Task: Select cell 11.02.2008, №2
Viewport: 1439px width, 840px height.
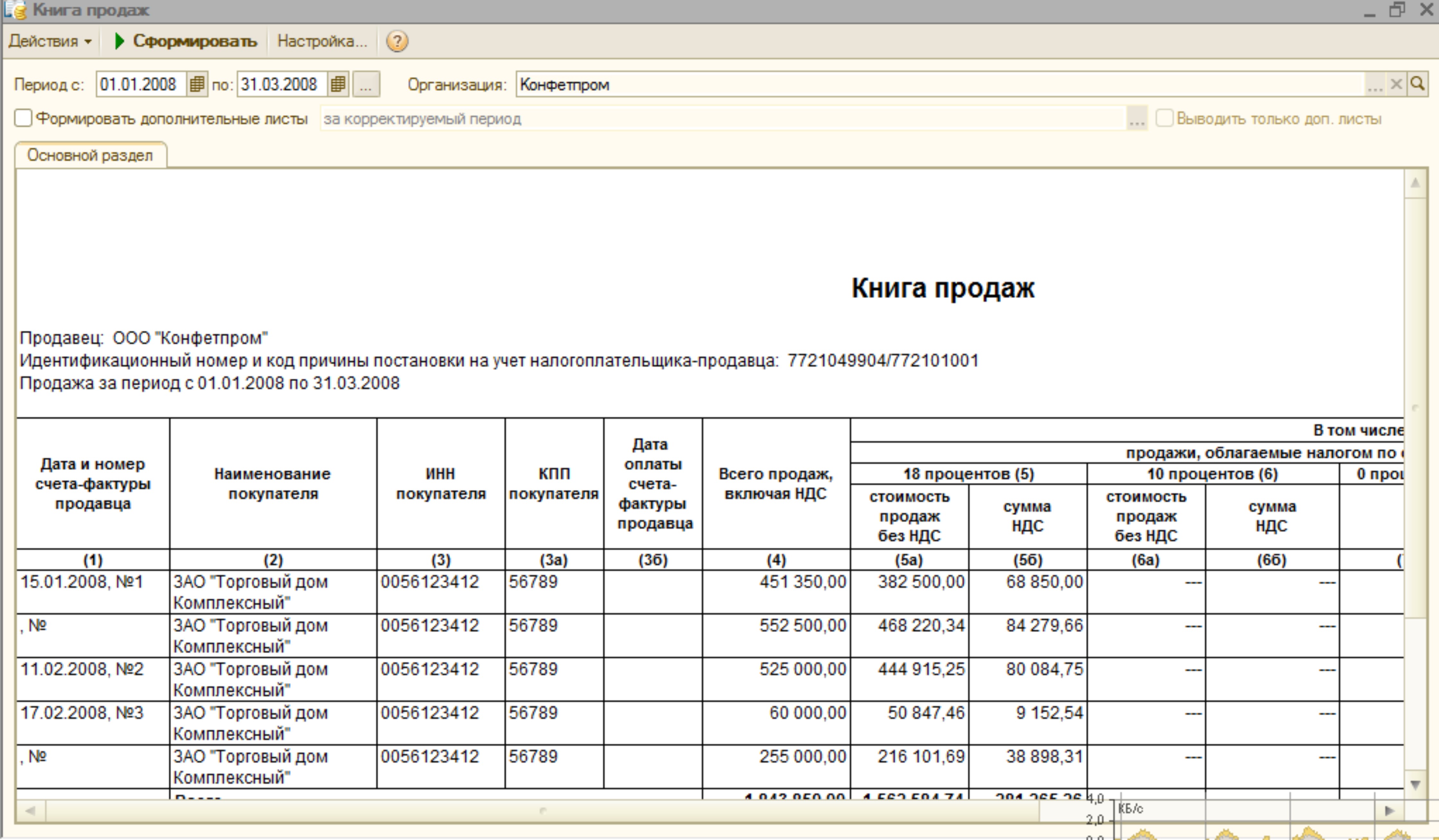Action: click(x=93, y=680)
